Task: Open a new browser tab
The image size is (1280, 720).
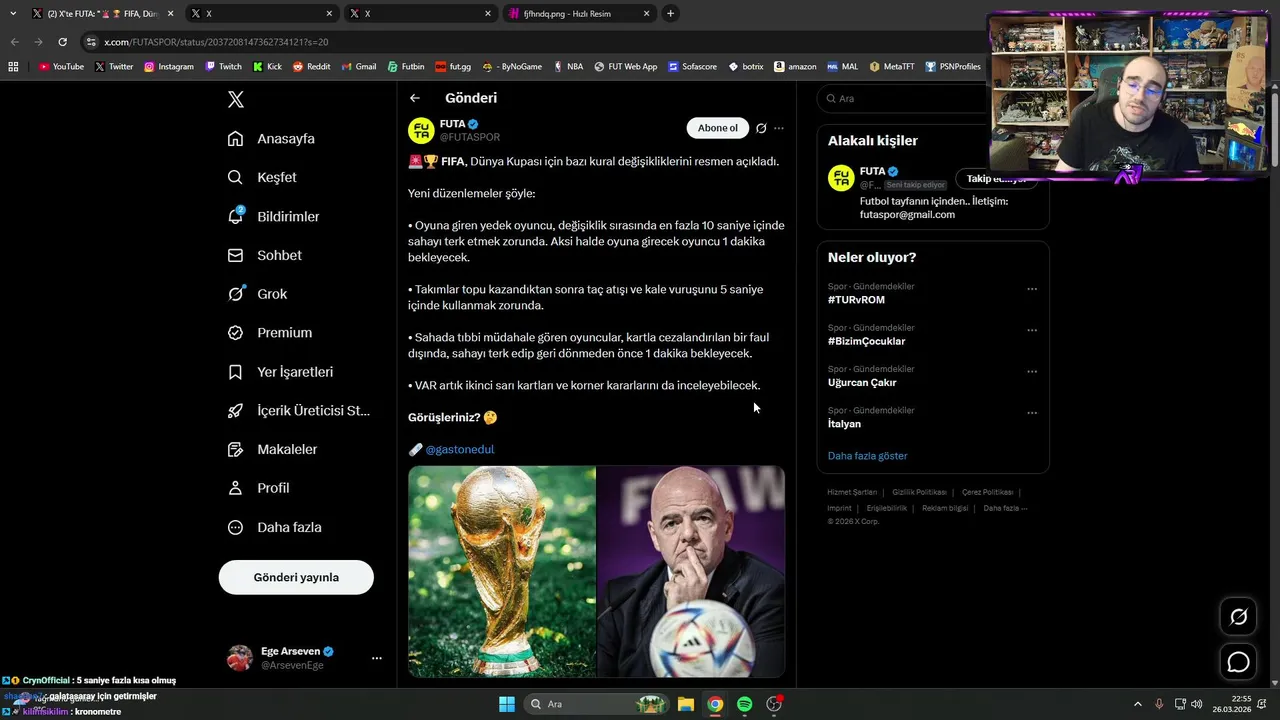Action: pos(670,14)
